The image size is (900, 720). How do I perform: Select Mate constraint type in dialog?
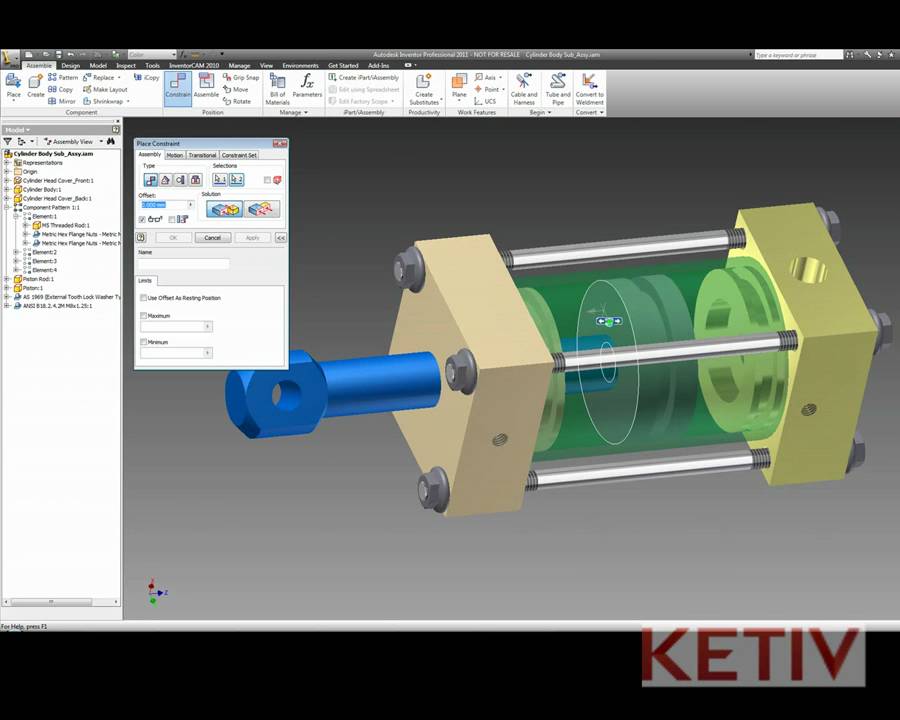[x=150, y=180]
